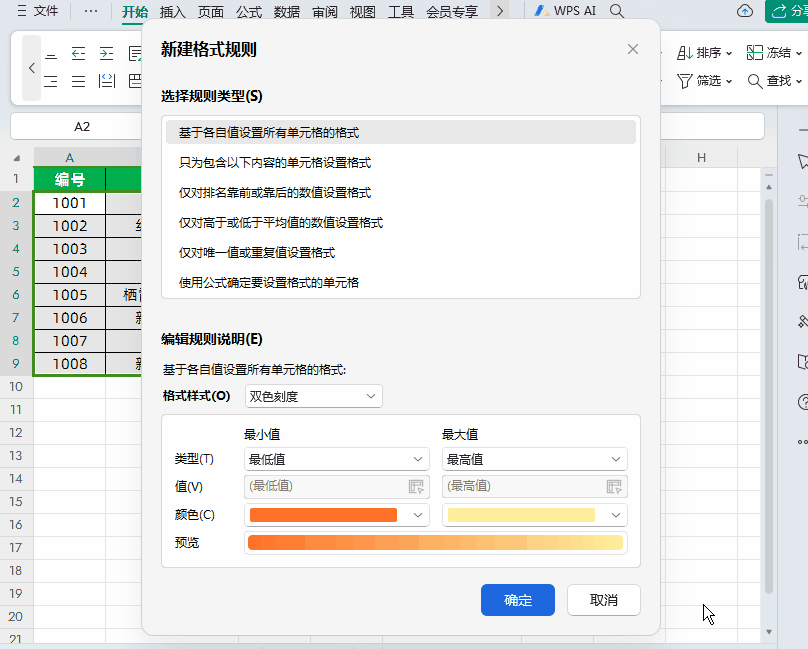Select rule 仅对唯一值或重复值设置格式

pos(401,253)
